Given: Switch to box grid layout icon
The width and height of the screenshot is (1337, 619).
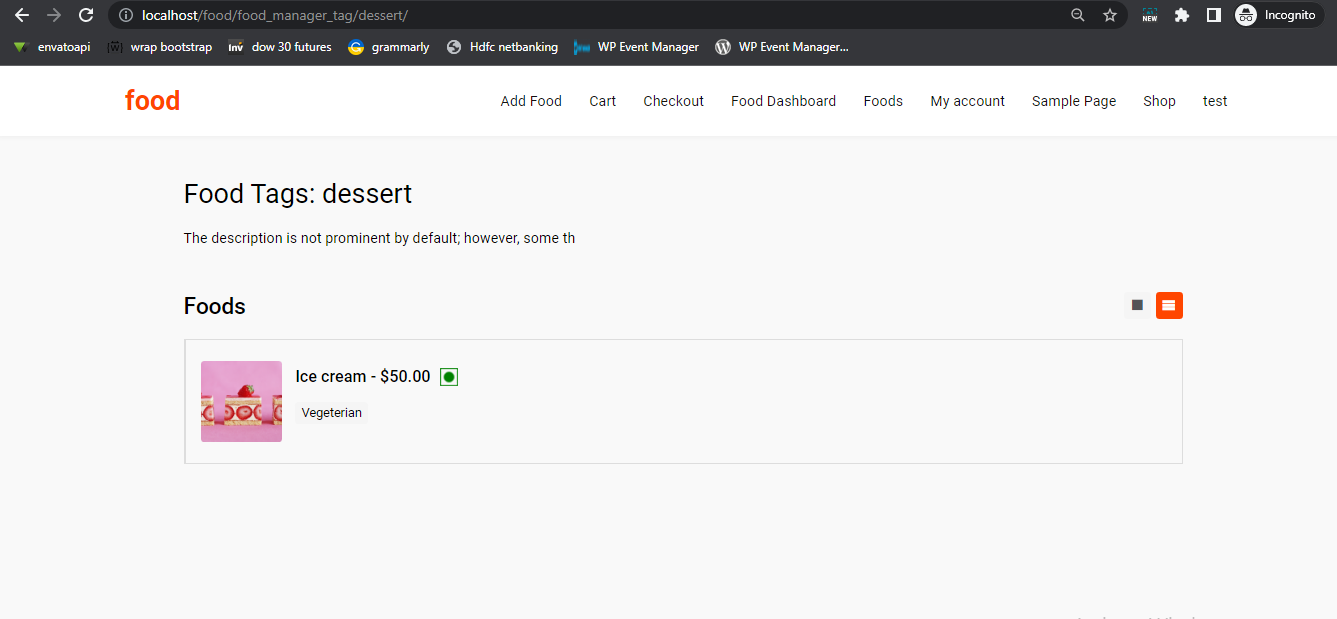Looking at the screenshot, I should point(1137,305).
